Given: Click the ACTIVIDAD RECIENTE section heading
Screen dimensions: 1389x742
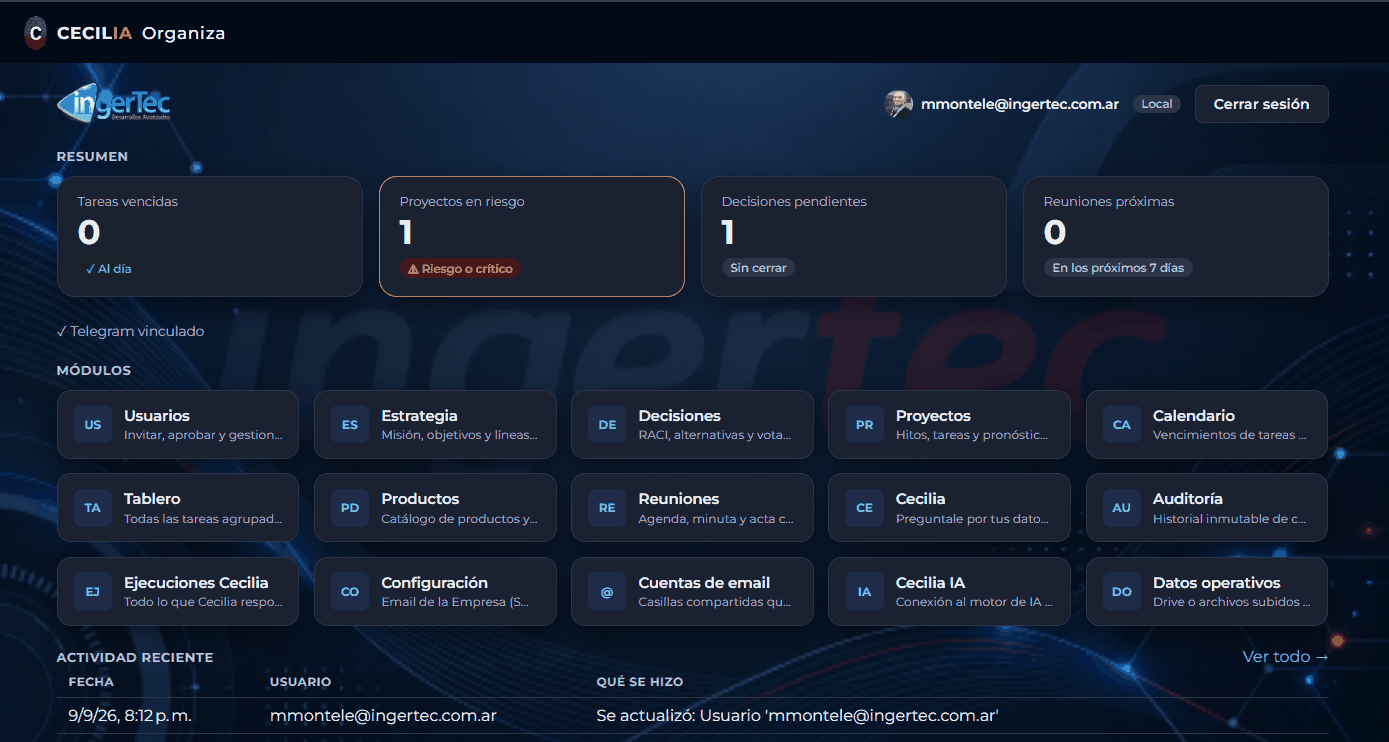Looking at the screenshot, I should click(x=135, y=657).
